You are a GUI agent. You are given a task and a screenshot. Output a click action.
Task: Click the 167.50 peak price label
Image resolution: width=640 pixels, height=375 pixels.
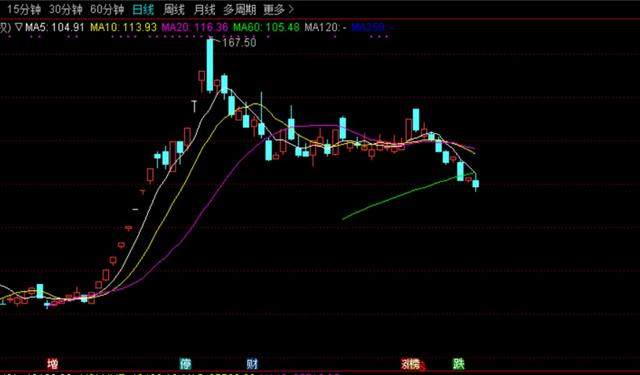(x=239, y=42)
